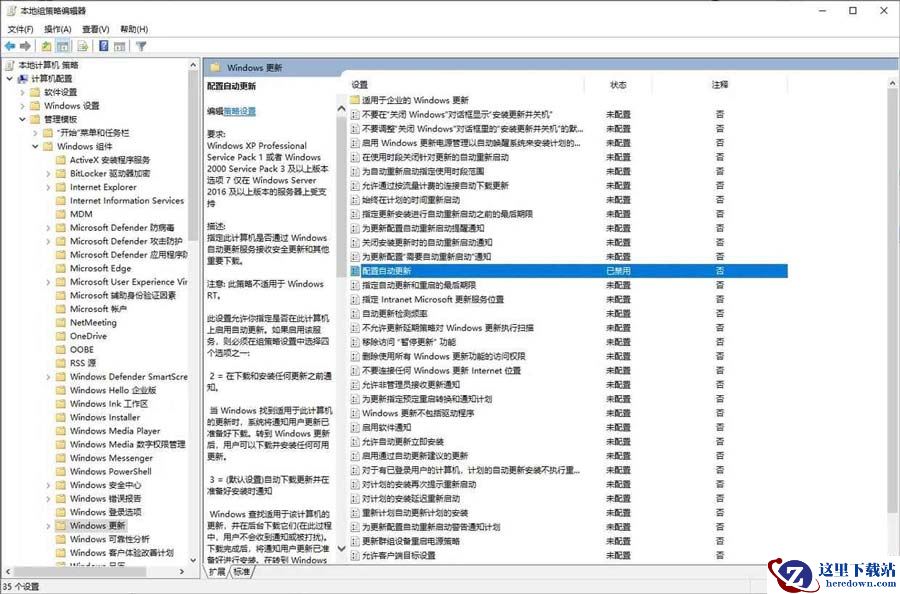Select Microsoft Edge folder in tree
Image resolution: width=900 pixels, height=594 pixels.
pos(100,268)
